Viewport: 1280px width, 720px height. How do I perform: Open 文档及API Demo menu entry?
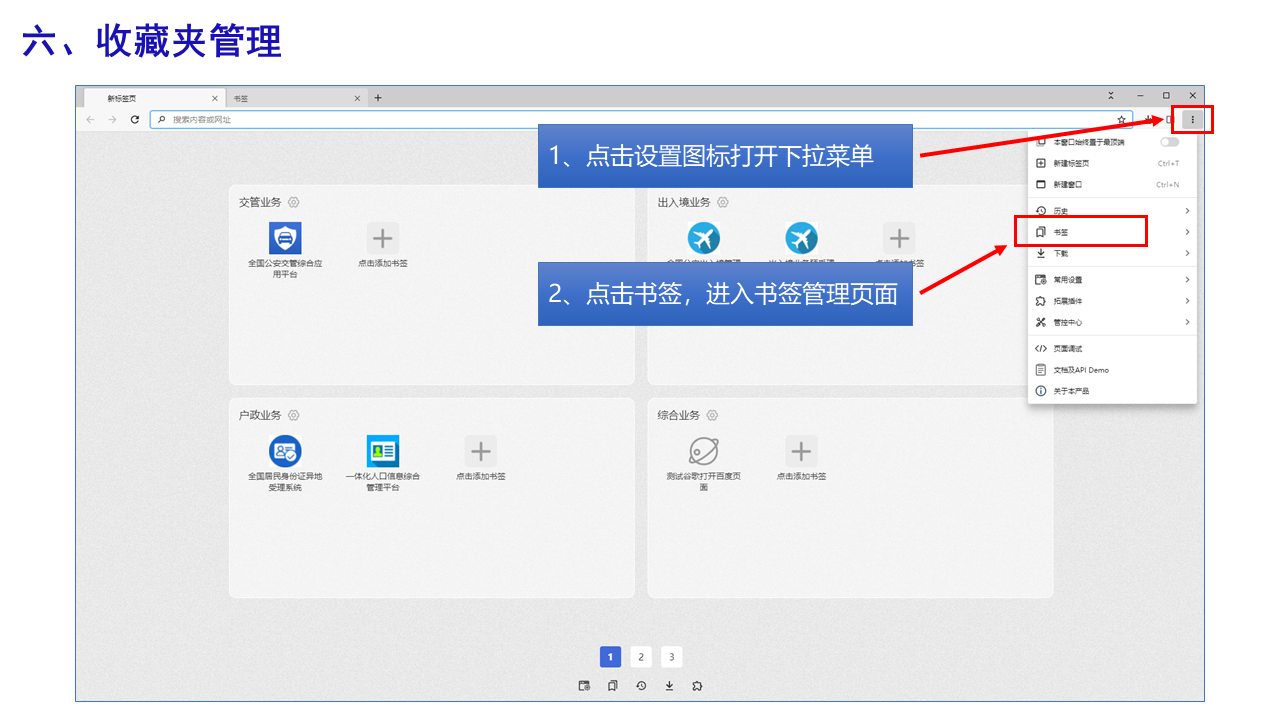click(1112, 370)
